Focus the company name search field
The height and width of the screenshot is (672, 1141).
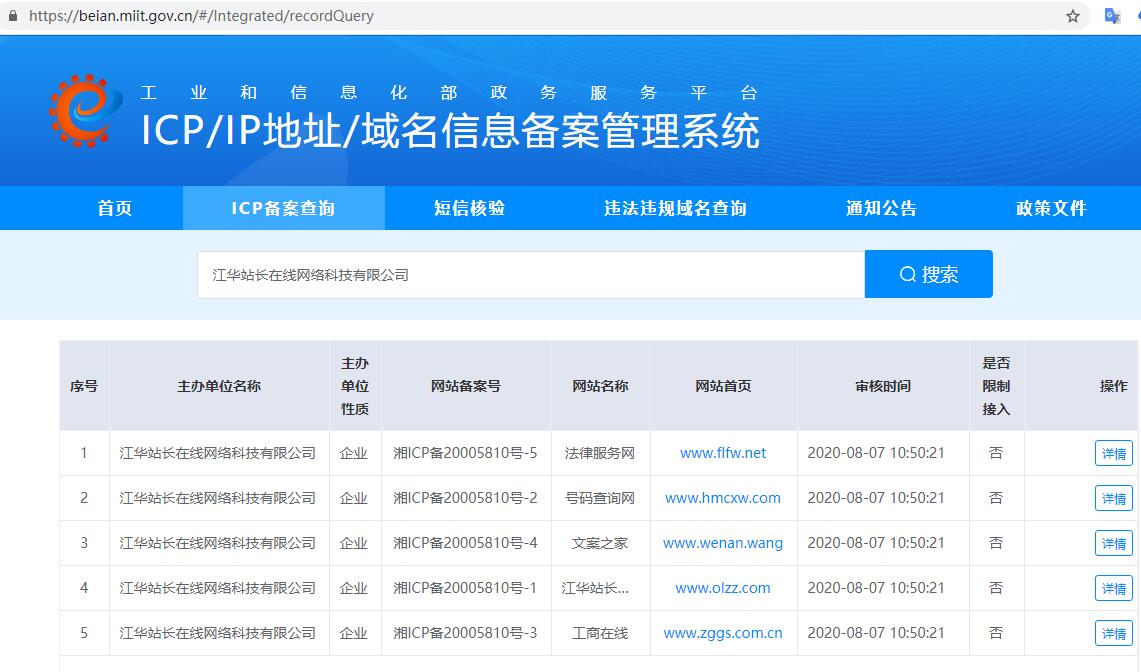point(531,274)
